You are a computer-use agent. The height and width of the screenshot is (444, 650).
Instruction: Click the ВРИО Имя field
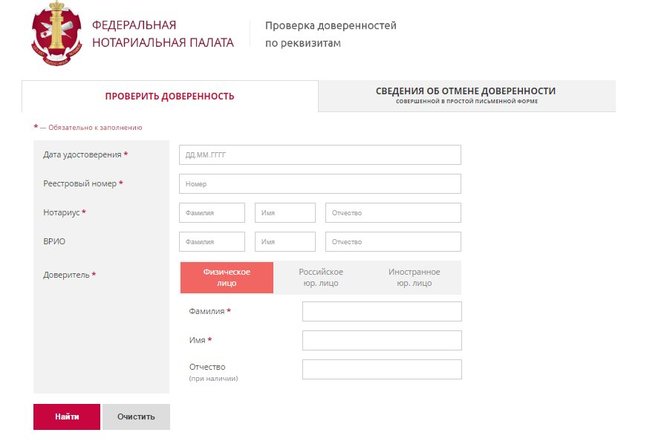point(285,242)
